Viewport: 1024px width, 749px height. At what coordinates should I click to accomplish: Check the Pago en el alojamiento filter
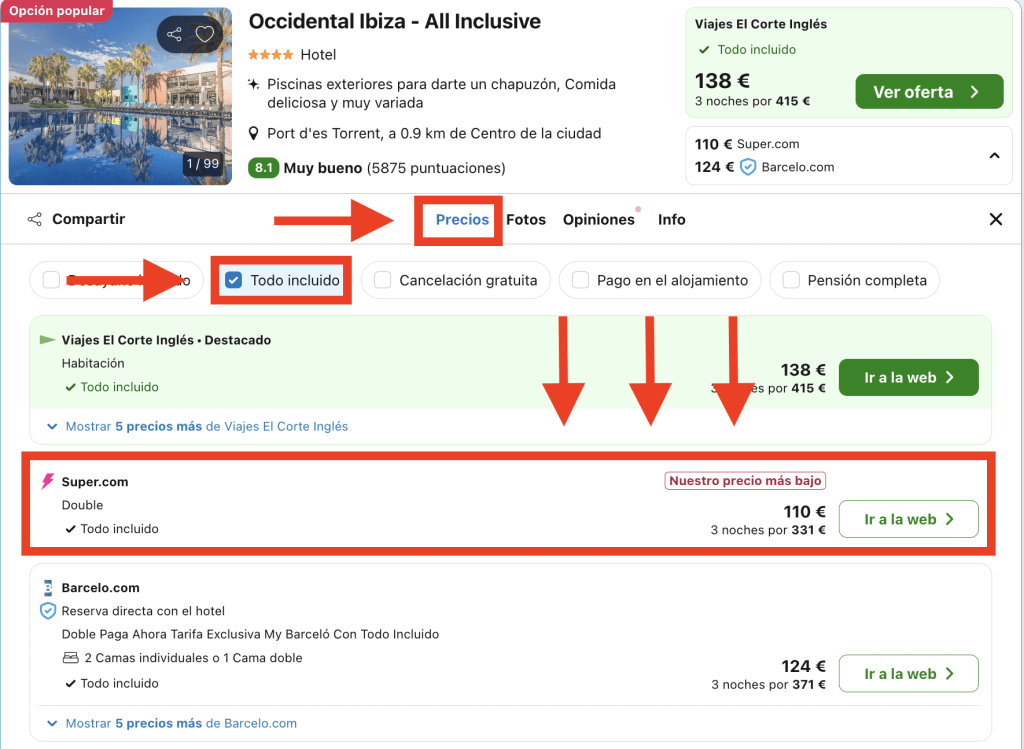(580, 281)
